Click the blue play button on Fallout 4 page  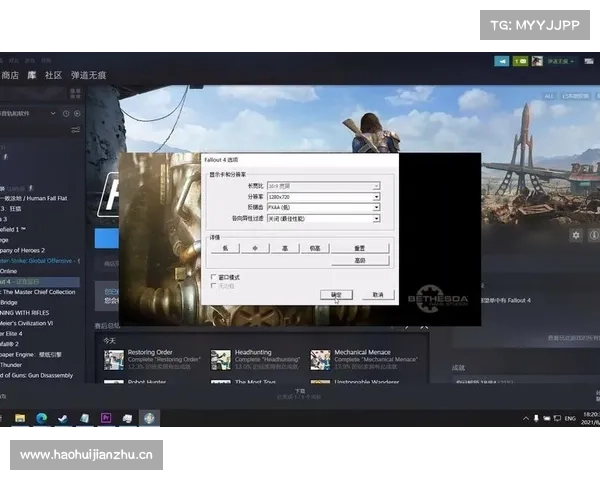(x=107, y=238)
